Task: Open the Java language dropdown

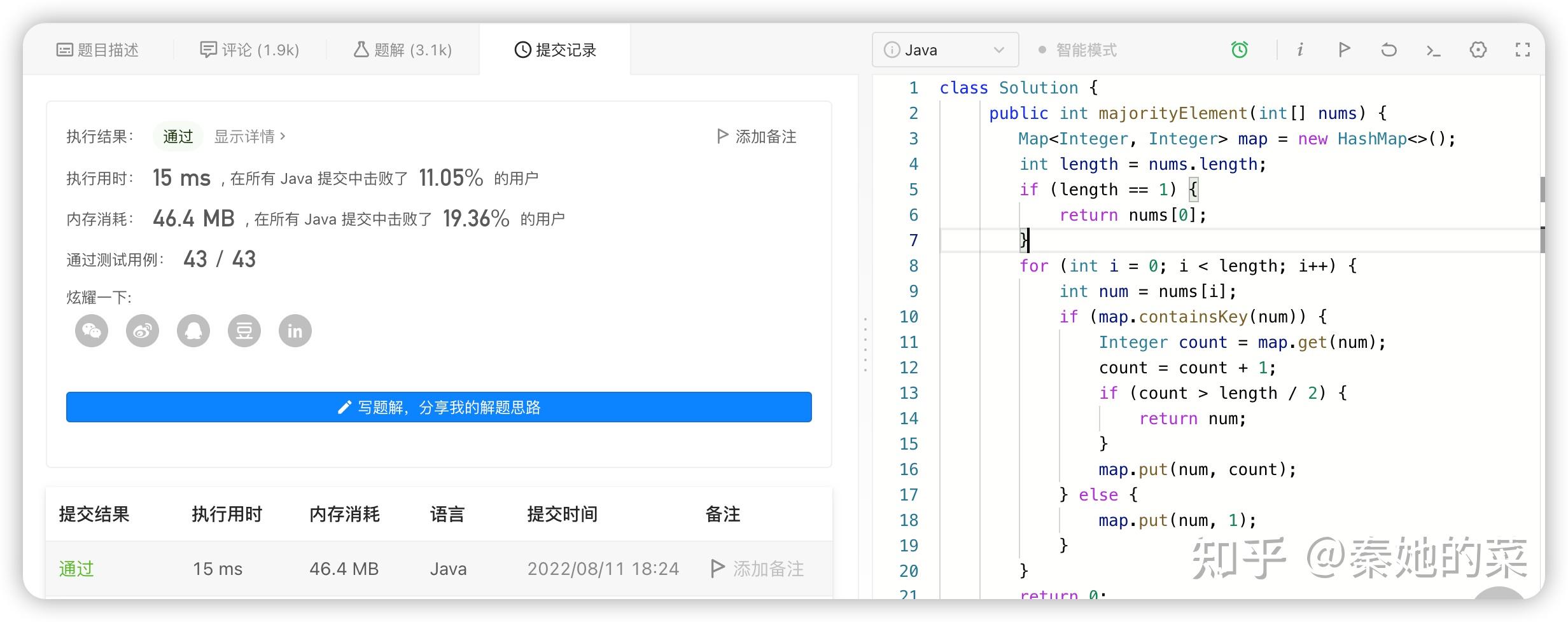Action: (945, 50)
